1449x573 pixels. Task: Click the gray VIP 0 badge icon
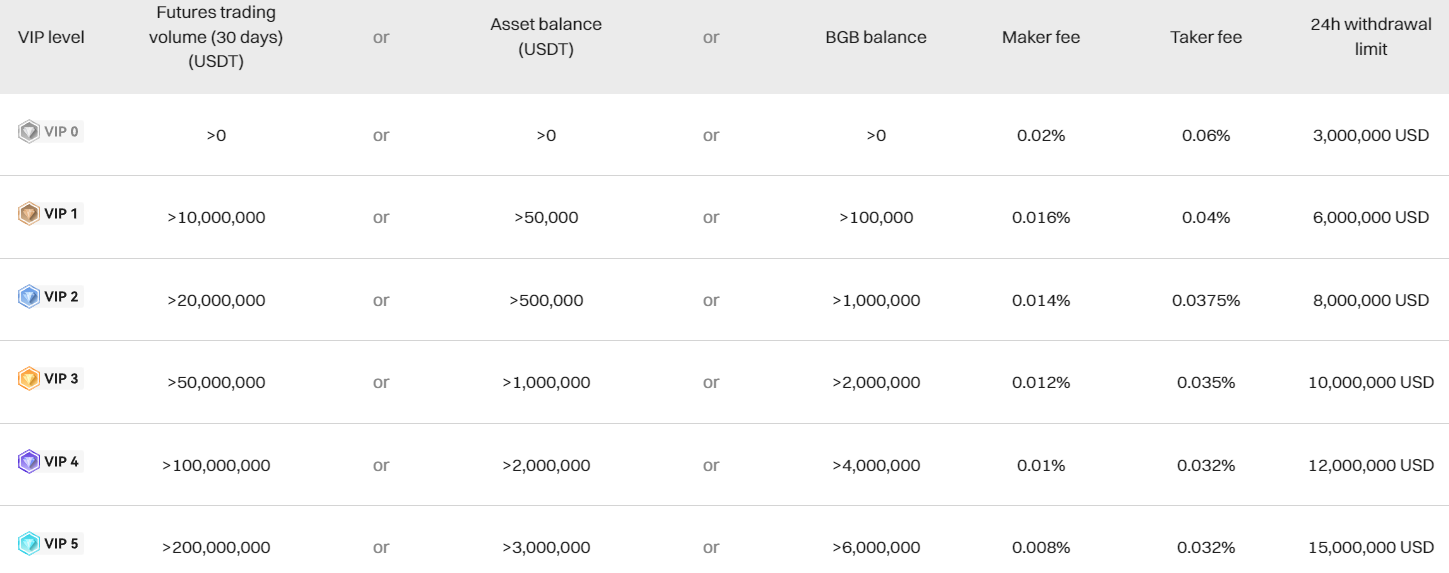(x=29, y=131)
